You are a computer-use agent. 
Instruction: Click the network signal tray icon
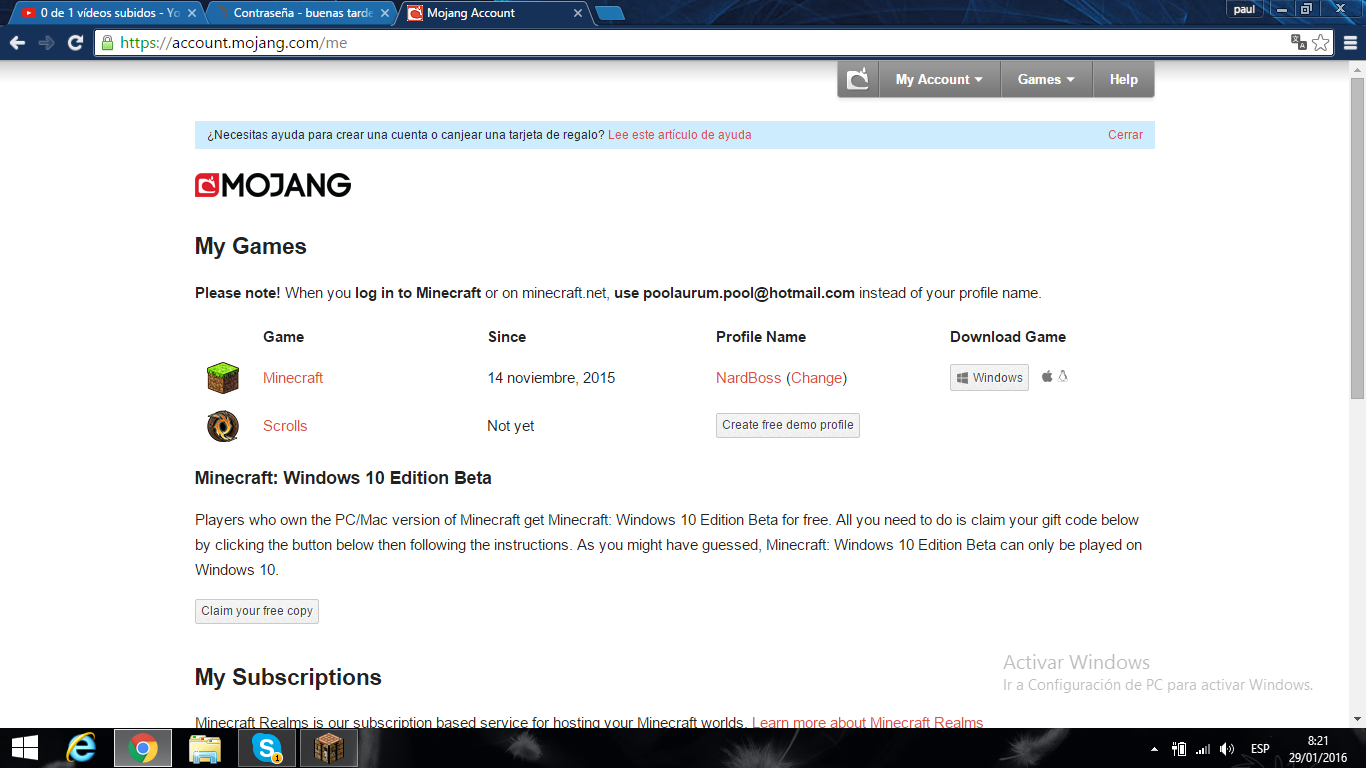coord(1203,749)
